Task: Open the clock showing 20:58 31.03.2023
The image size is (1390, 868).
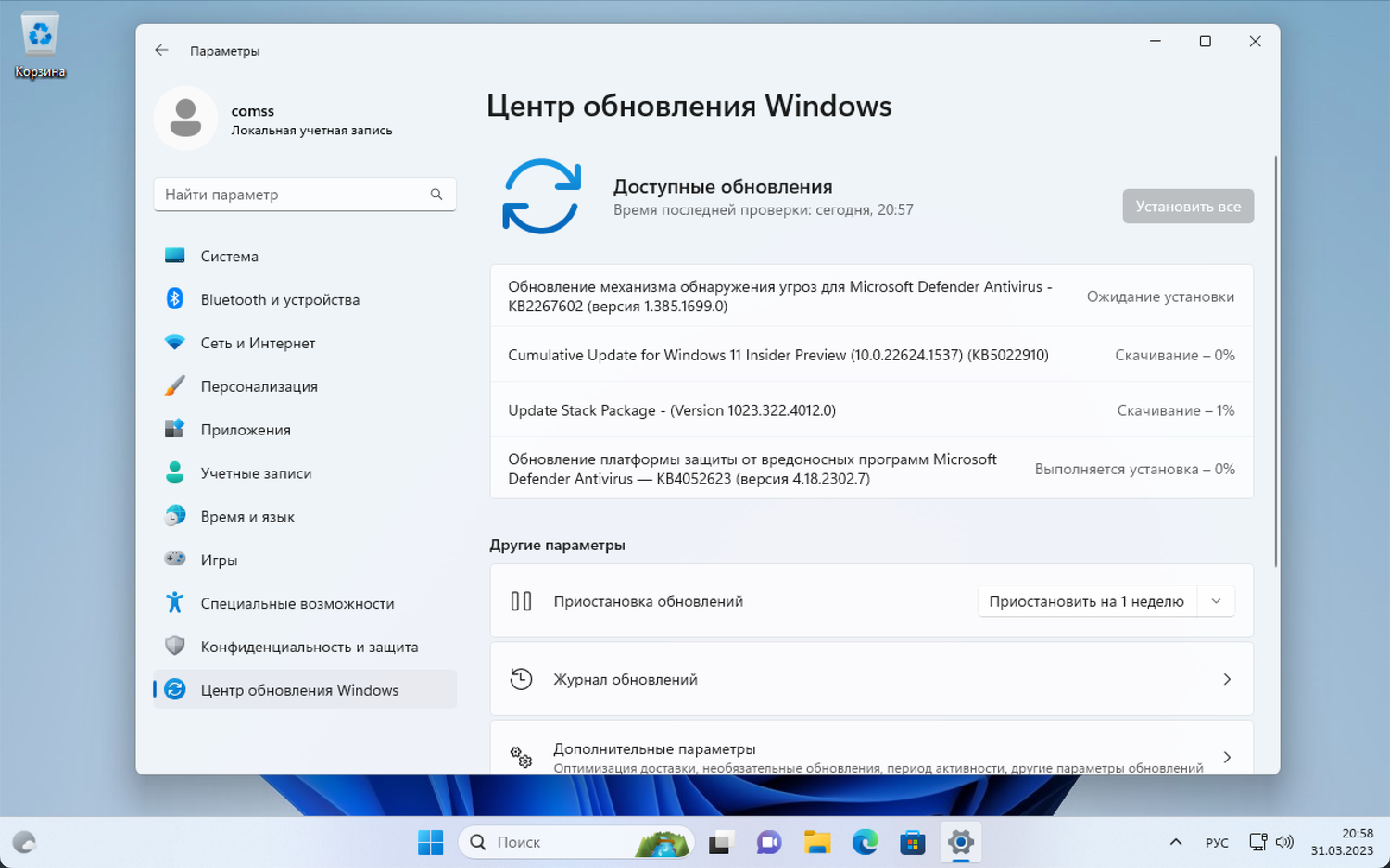Action: (1342, 842)
